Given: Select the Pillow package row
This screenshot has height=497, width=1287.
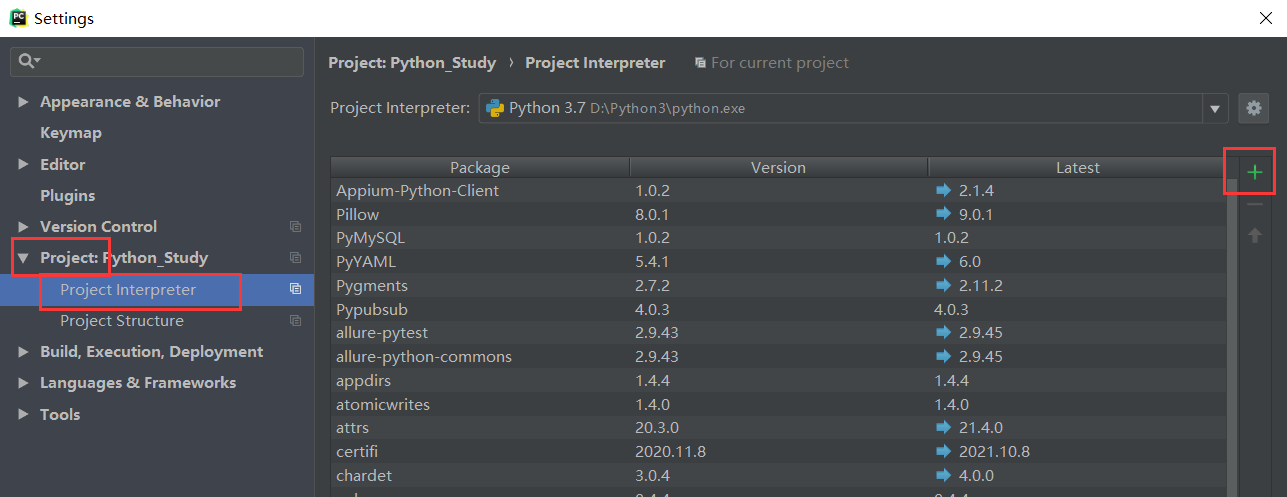Looking at the screenshot, I should (x=779, y=214).
